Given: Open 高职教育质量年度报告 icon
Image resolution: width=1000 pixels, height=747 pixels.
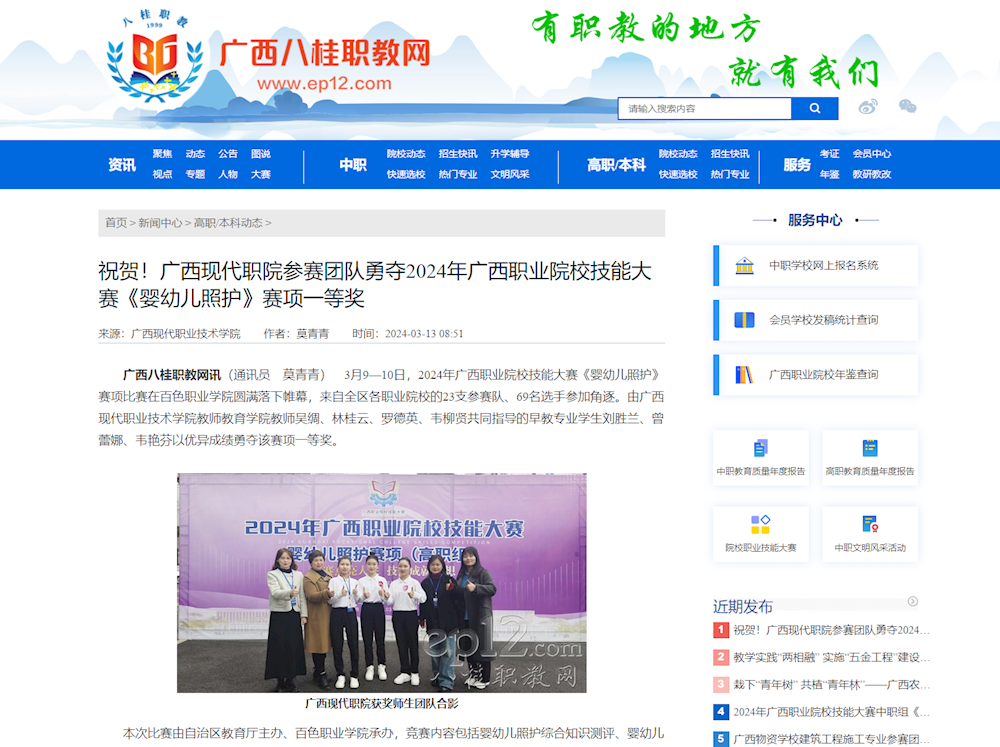Looking at the screenshot, I should 869,449.
